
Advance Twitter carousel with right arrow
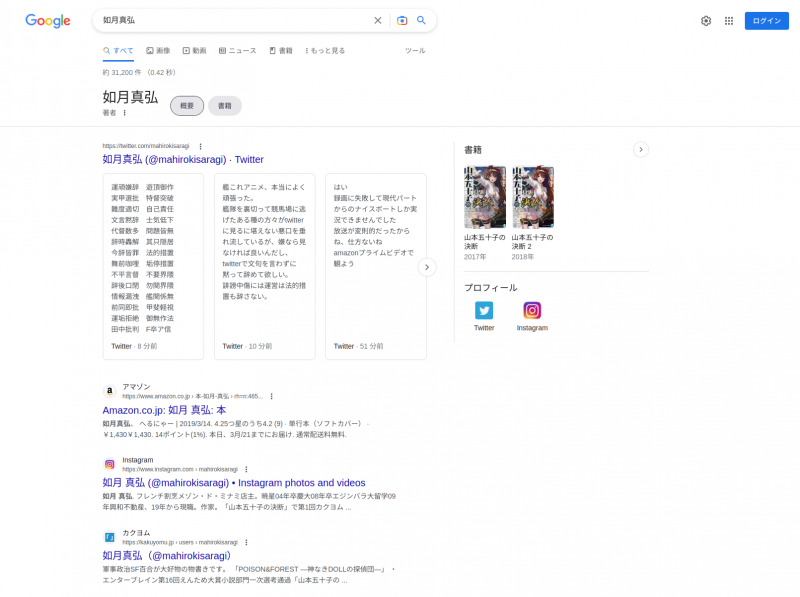pyautogui.click(x=427, y=267)
